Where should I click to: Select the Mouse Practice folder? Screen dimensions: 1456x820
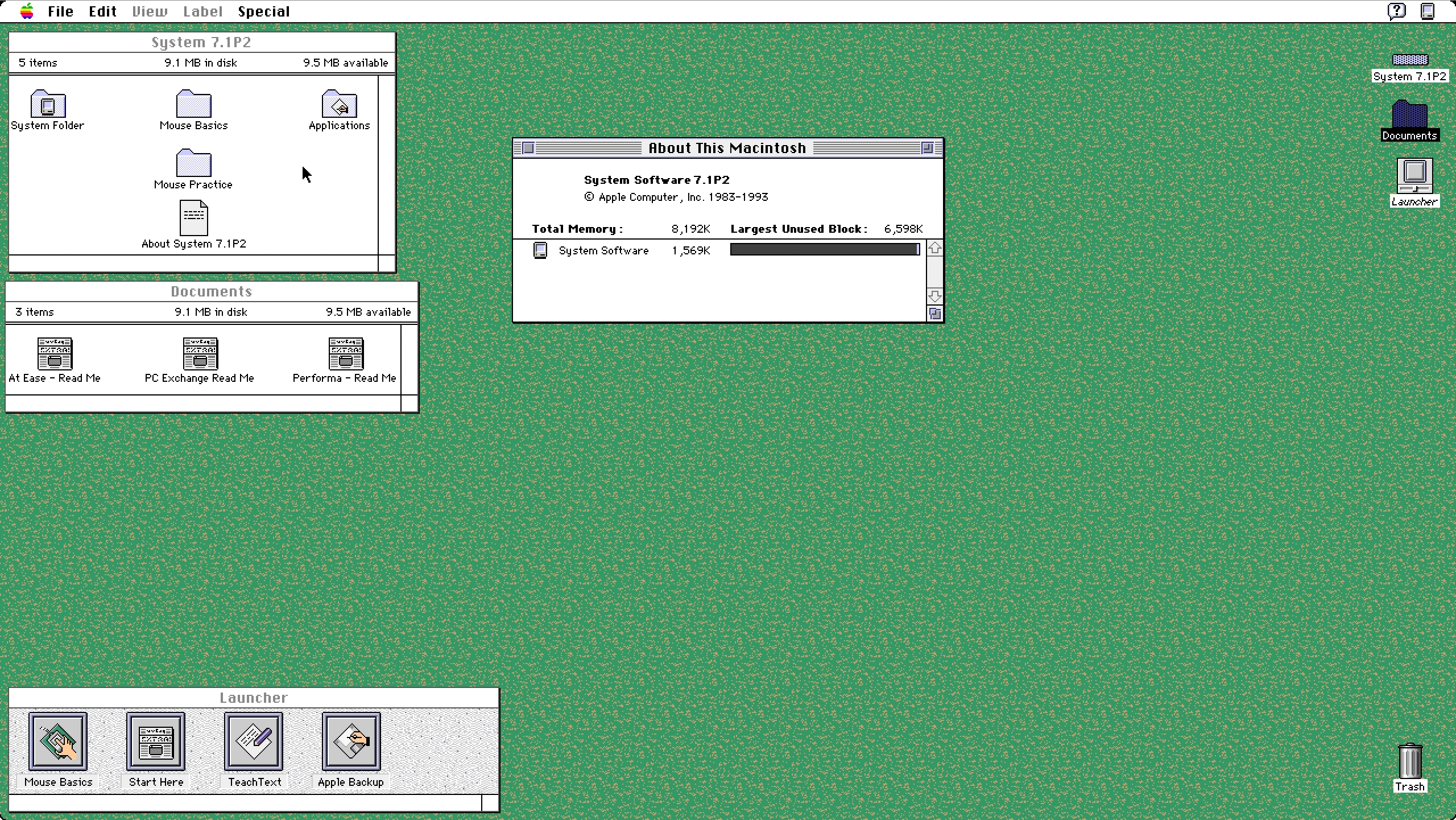pos(193,163)
